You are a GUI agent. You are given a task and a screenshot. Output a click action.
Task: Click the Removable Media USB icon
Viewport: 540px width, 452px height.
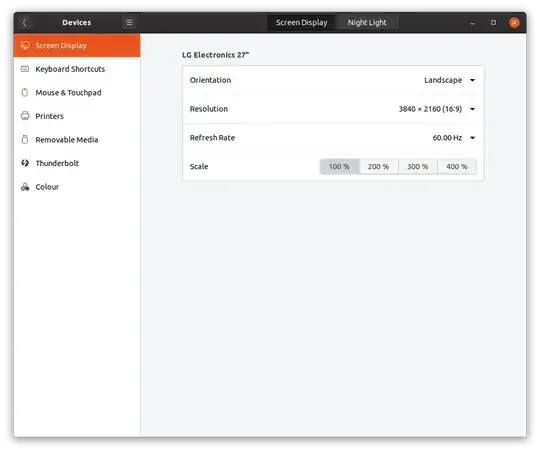(25, 140)
